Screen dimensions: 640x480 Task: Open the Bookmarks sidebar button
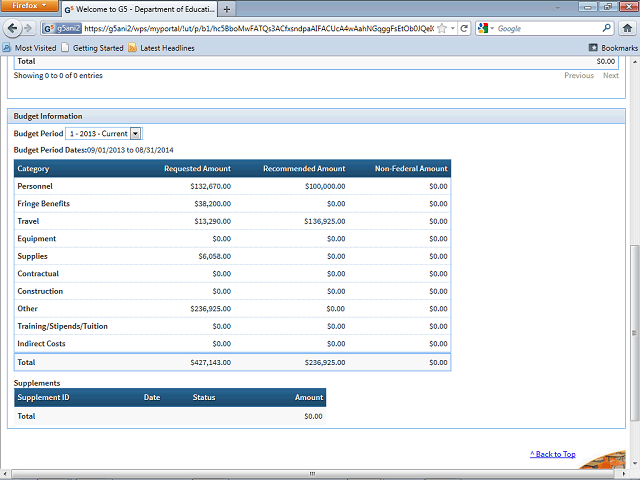click(x=613, y=48)
